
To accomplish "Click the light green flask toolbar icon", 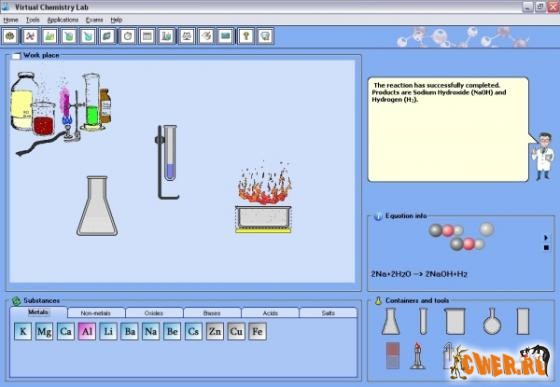I will tap(50, 36).
